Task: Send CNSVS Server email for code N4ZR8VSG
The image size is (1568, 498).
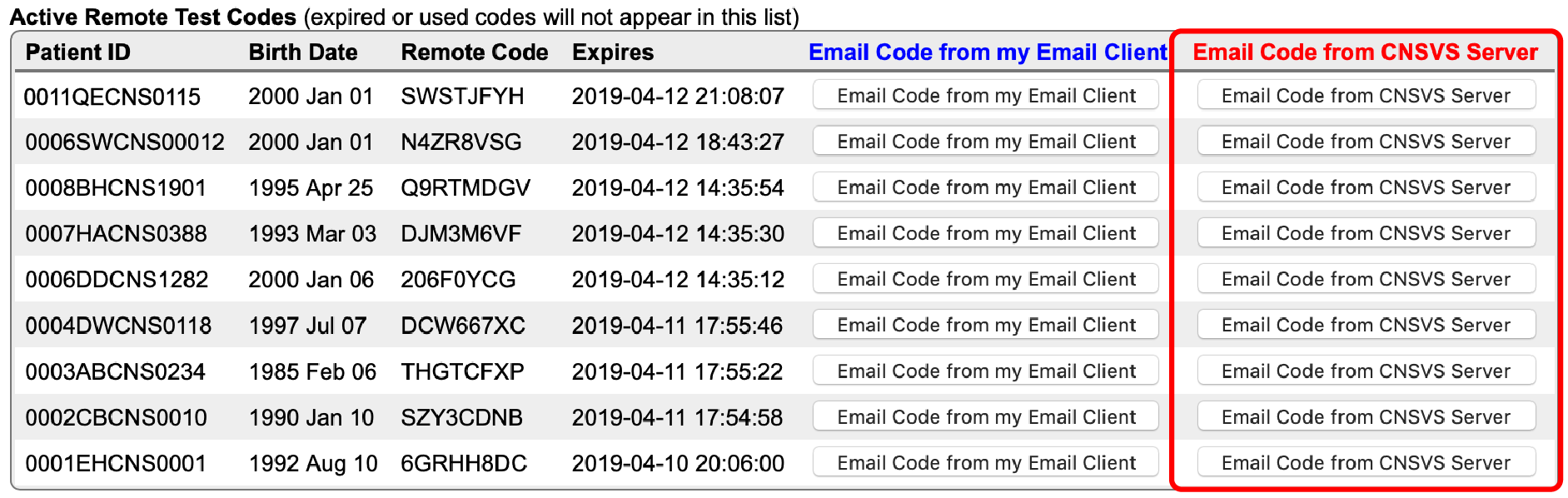Action: (1366, 142)
